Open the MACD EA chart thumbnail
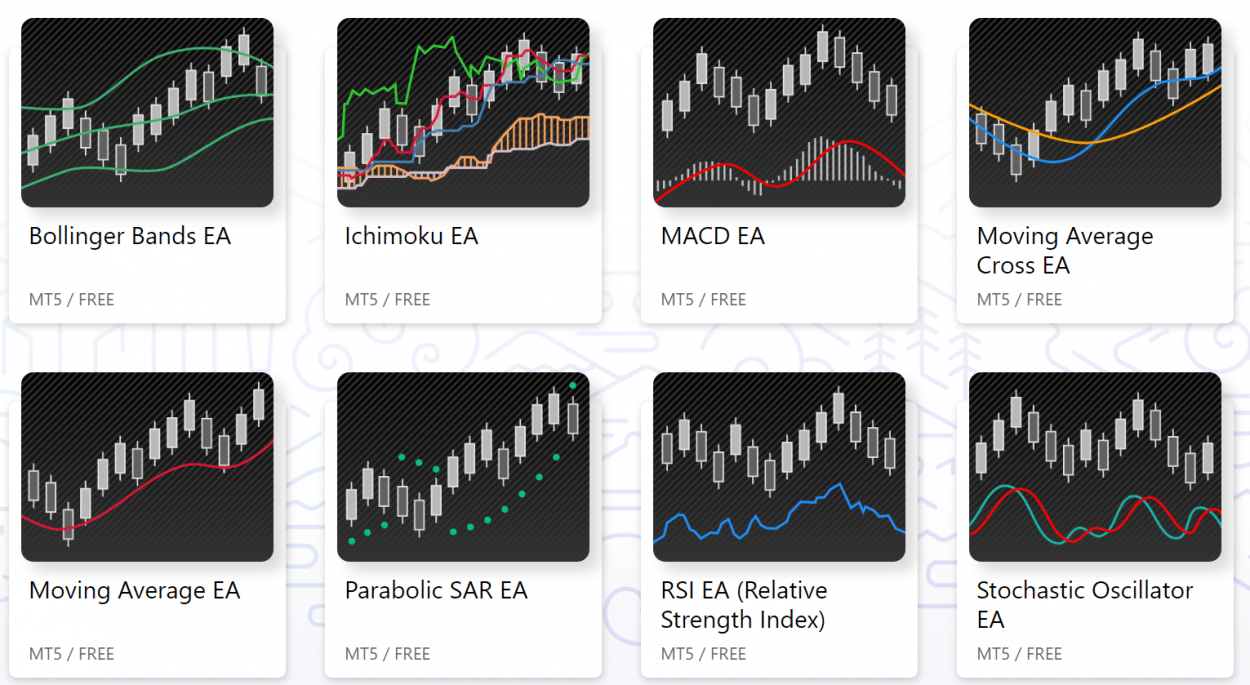 point(779,113)
